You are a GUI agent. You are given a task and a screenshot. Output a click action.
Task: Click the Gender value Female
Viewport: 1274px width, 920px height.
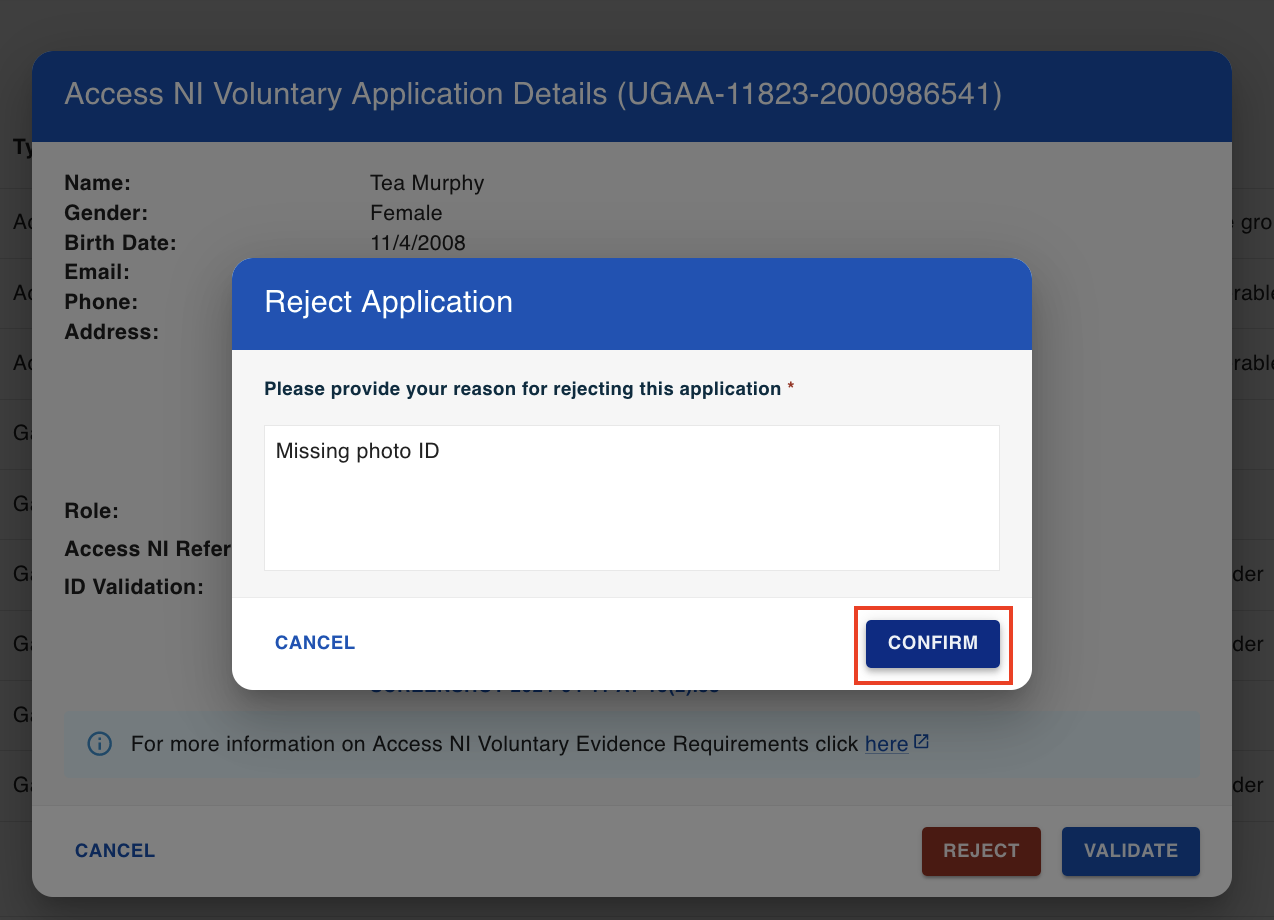pos(406,213)
